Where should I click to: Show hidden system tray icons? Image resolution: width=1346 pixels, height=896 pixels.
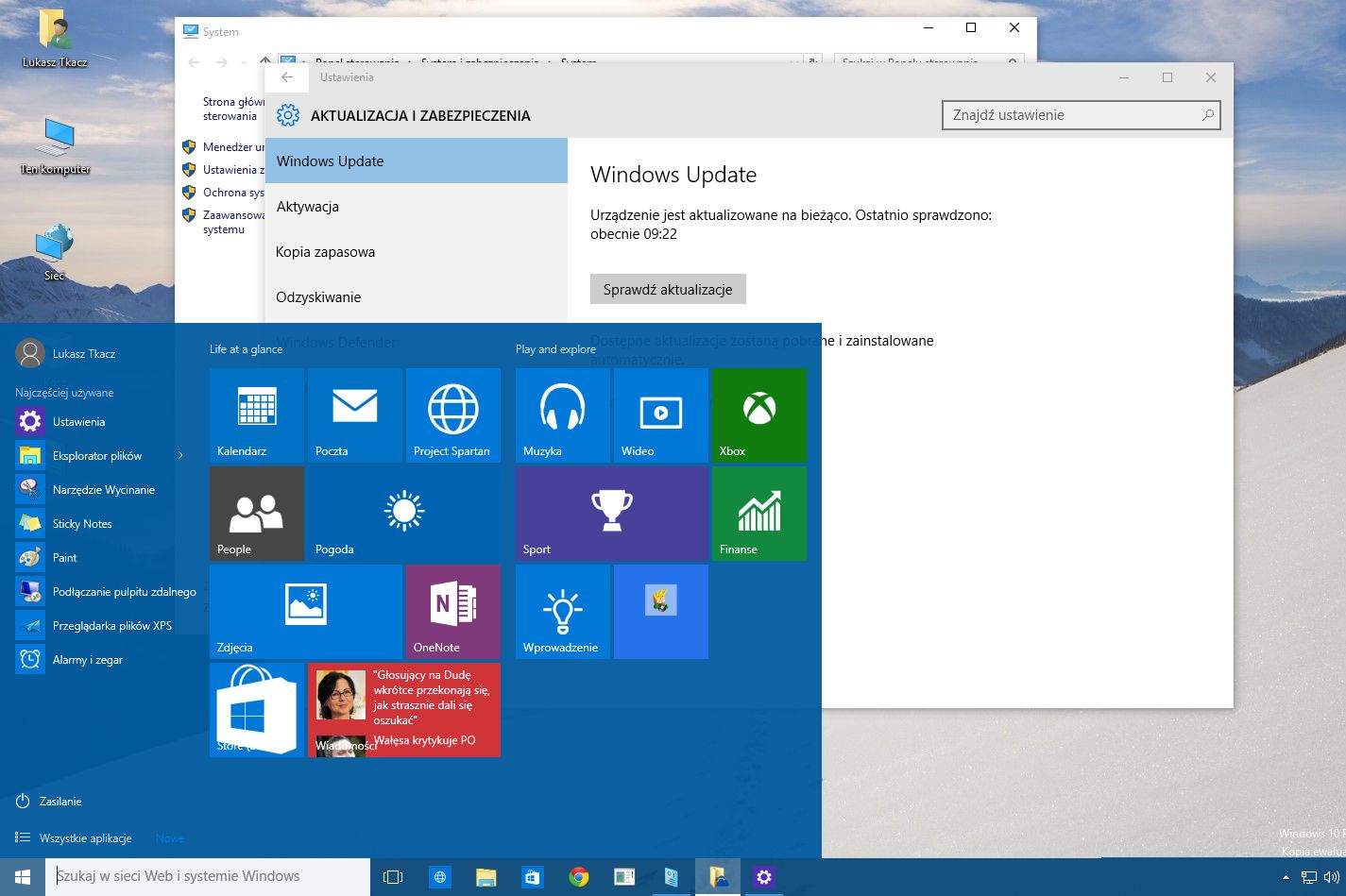(x=1285, y=877)
